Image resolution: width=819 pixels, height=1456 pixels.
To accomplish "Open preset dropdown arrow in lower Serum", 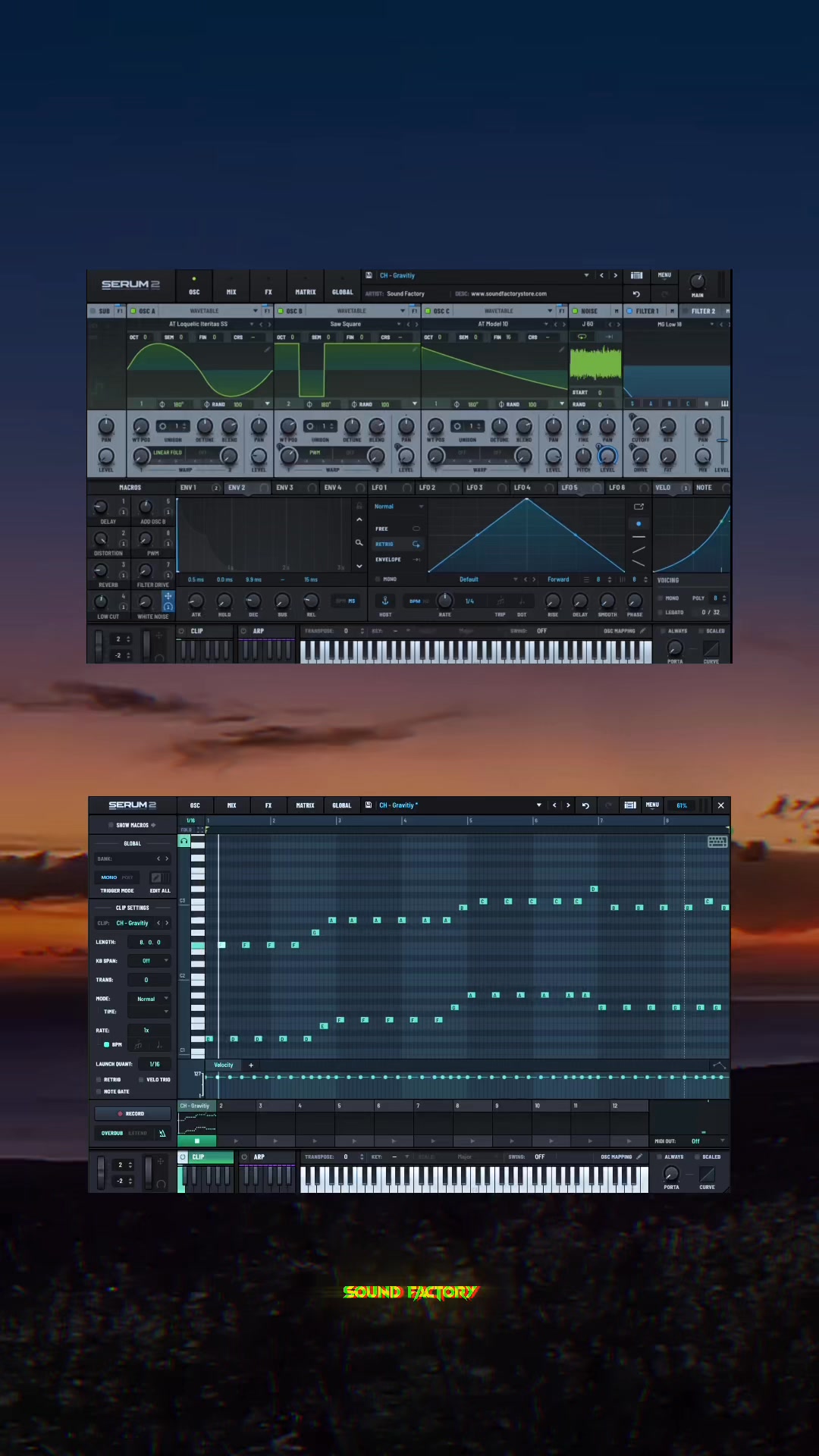I will tap(539, 805).
